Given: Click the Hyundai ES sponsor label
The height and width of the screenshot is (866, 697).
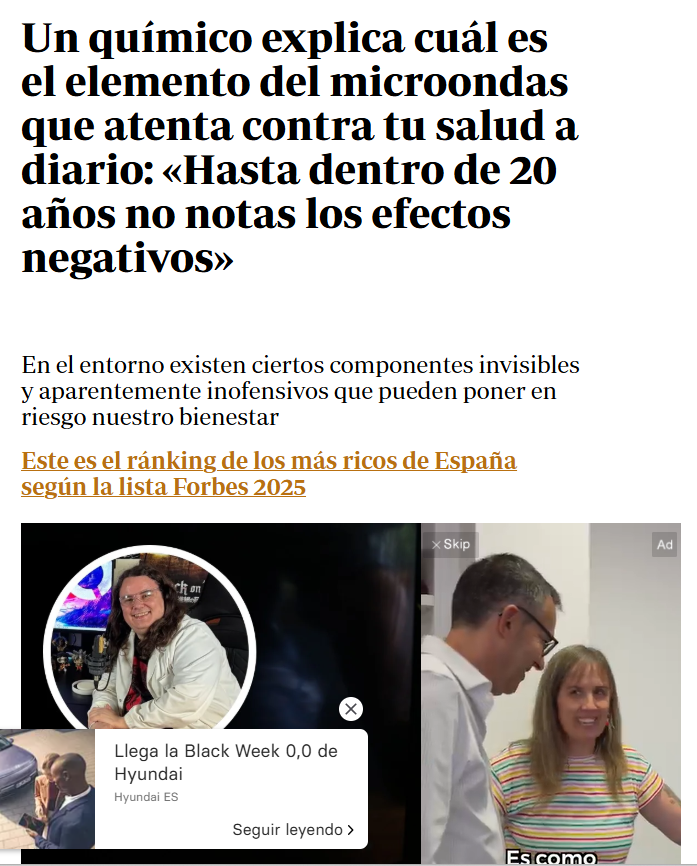Looking at the screenshot, I should tap(146, 797).
